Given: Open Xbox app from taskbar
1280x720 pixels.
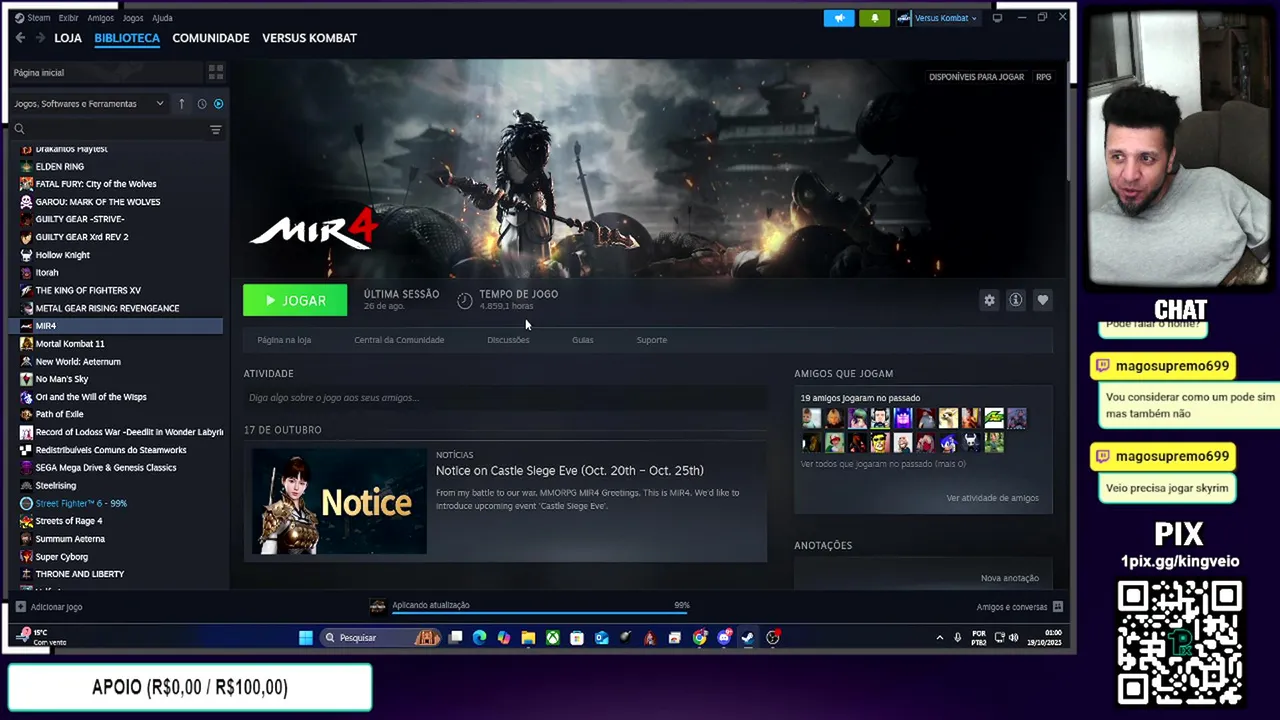Looking at the screenshot, I should pyautogui.click(x=552, y=638).
